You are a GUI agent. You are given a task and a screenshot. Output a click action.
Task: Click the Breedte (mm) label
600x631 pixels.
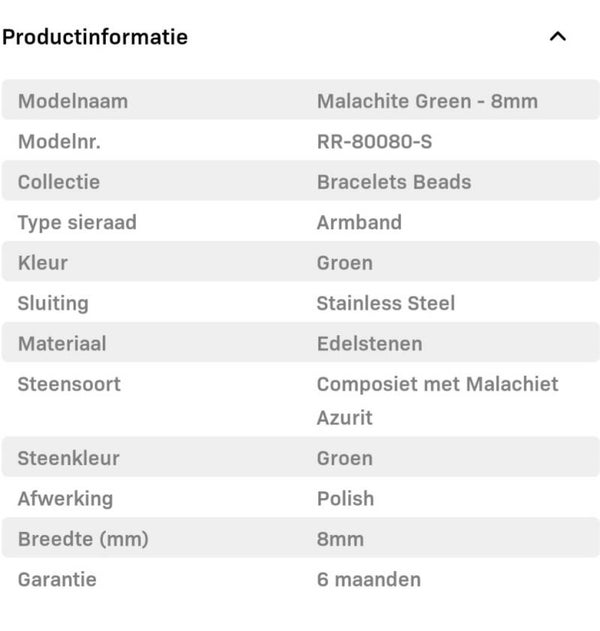pos(83,539)
